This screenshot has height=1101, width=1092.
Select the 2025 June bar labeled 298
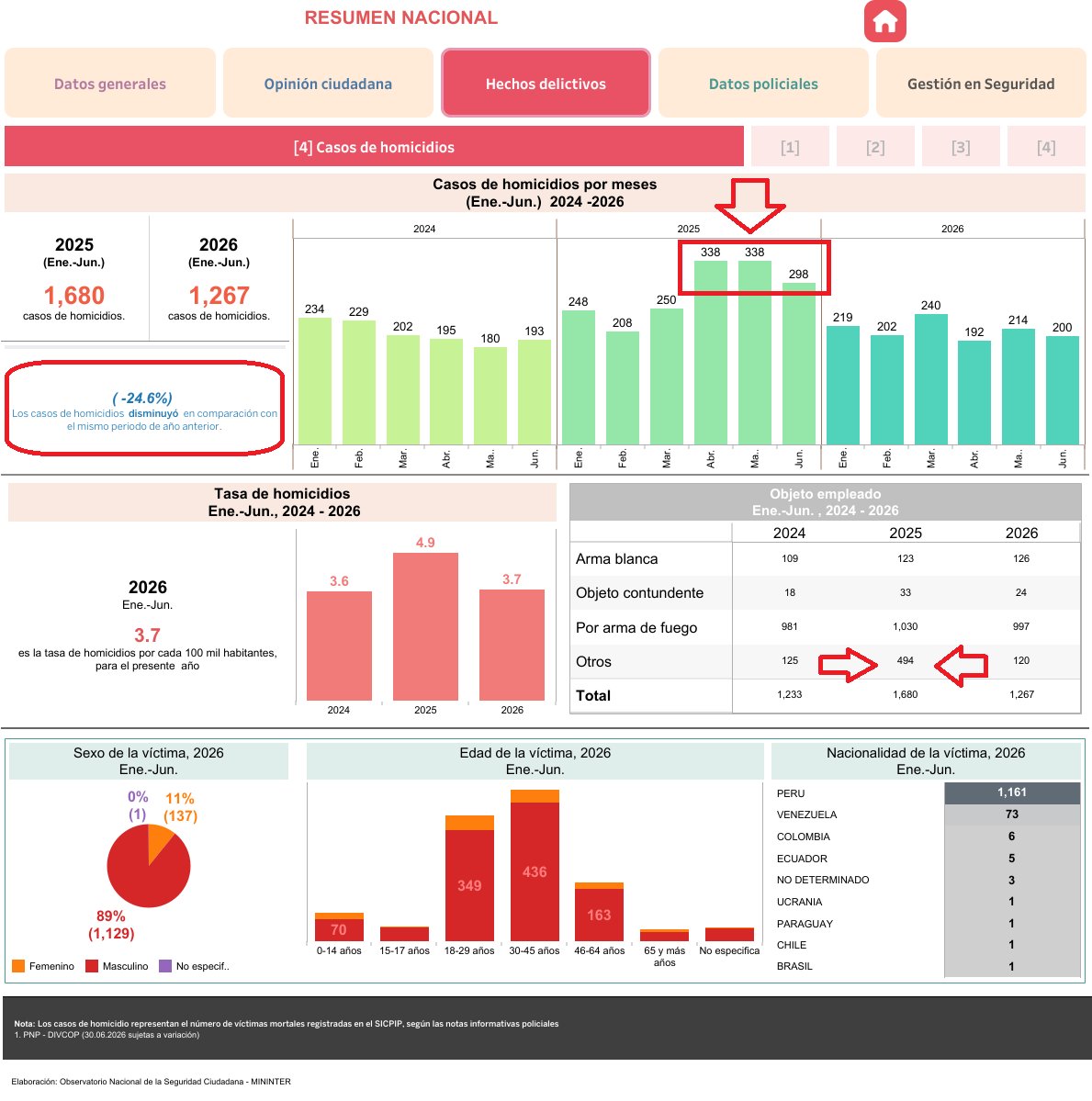coord(798,364)
